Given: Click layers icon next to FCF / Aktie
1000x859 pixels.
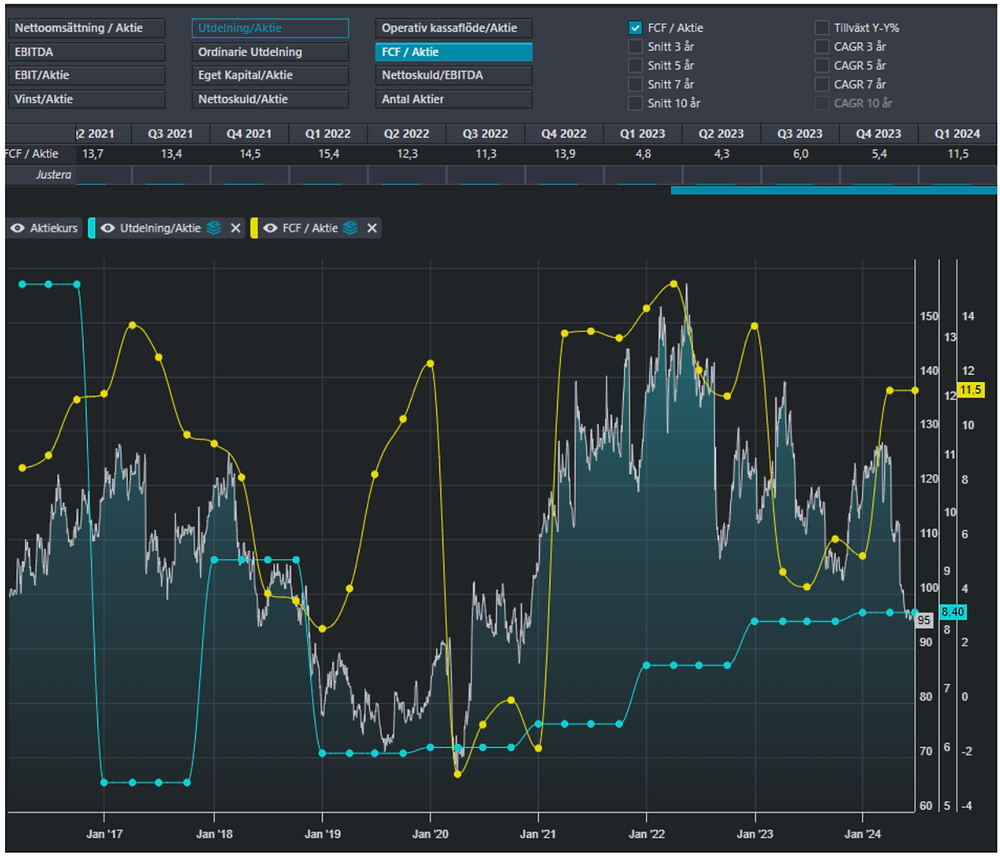Looking at the screenshot, I should [x=350, y=228].
